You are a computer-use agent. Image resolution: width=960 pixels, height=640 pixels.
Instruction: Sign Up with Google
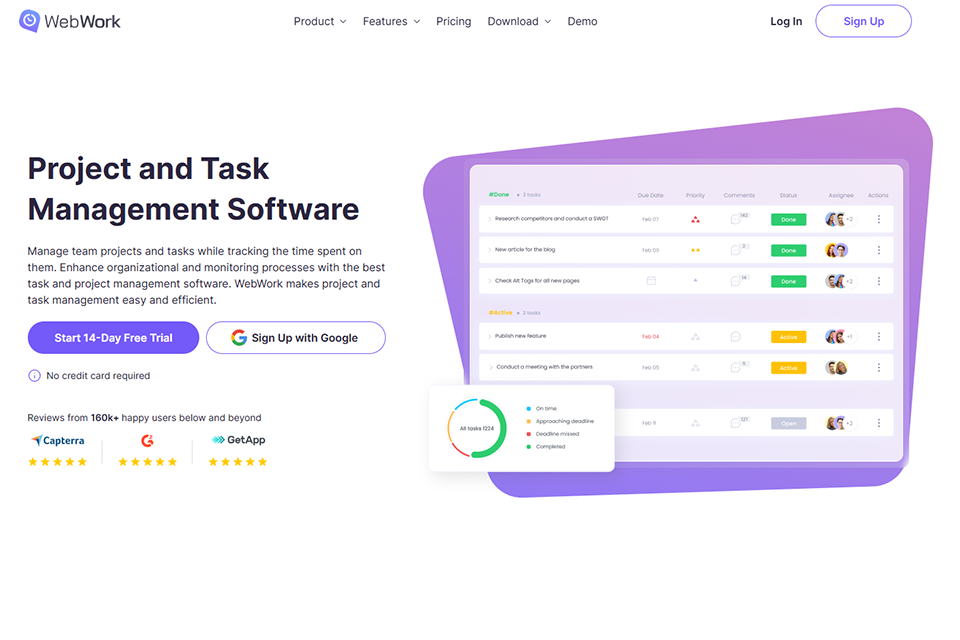[x=296, y=337]
